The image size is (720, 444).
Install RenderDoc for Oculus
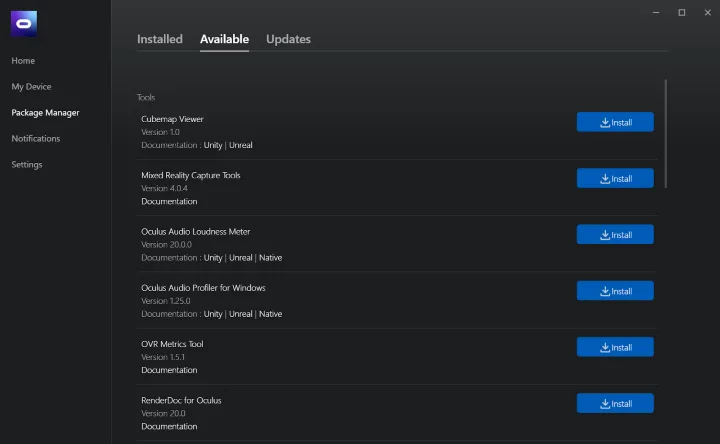[x=615, y=403]
